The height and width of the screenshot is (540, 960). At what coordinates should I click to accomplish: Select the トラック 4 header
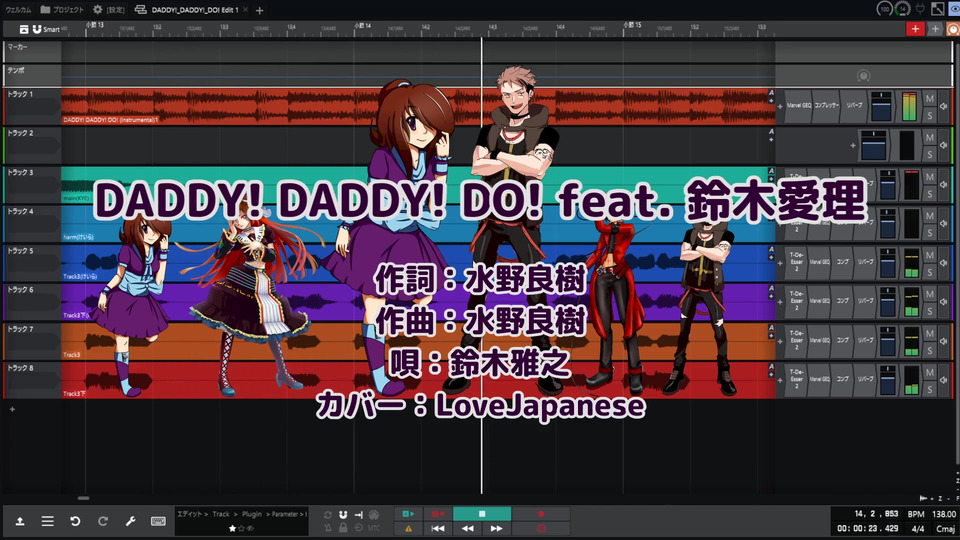(x=32, y=223)
